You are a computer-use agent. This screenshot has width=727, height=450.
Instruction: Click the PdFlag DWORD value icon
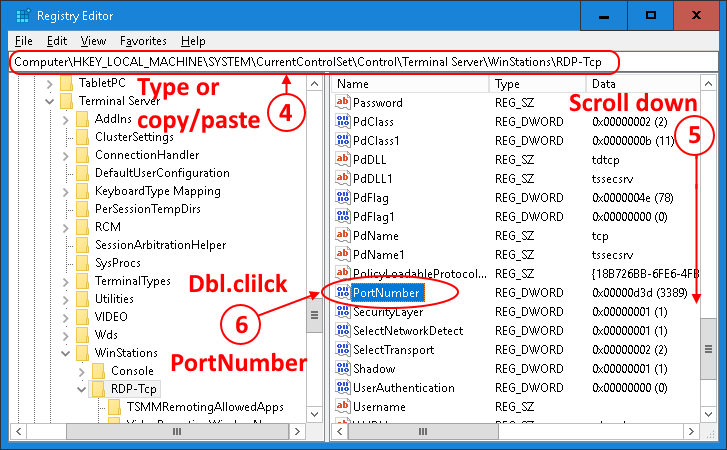click(x=343, y=197)
